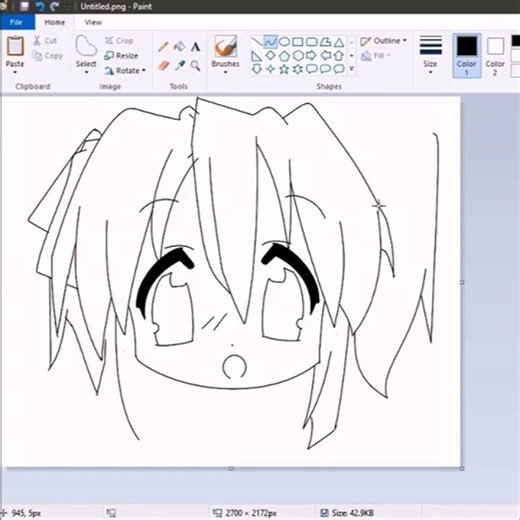Click the canvas bottom-right corner handle
Viewport: 520px width, 520px height.
click(x=462, y=468)
